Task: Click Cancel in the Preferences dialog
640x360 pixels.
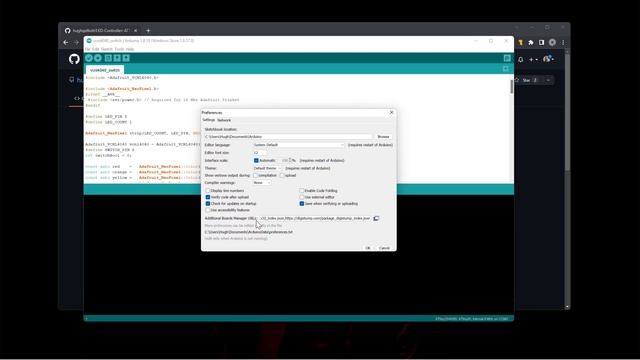Action: click(x=384, y=248)
